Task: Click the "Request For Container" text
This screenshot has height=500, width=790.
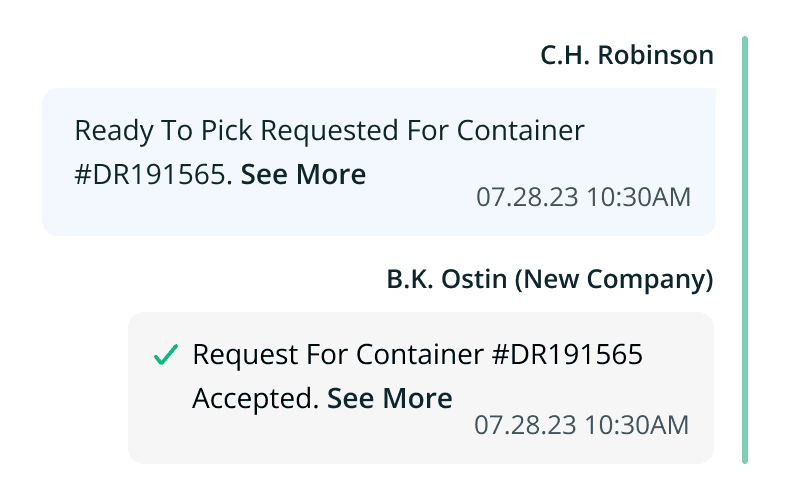Action: 335,355
